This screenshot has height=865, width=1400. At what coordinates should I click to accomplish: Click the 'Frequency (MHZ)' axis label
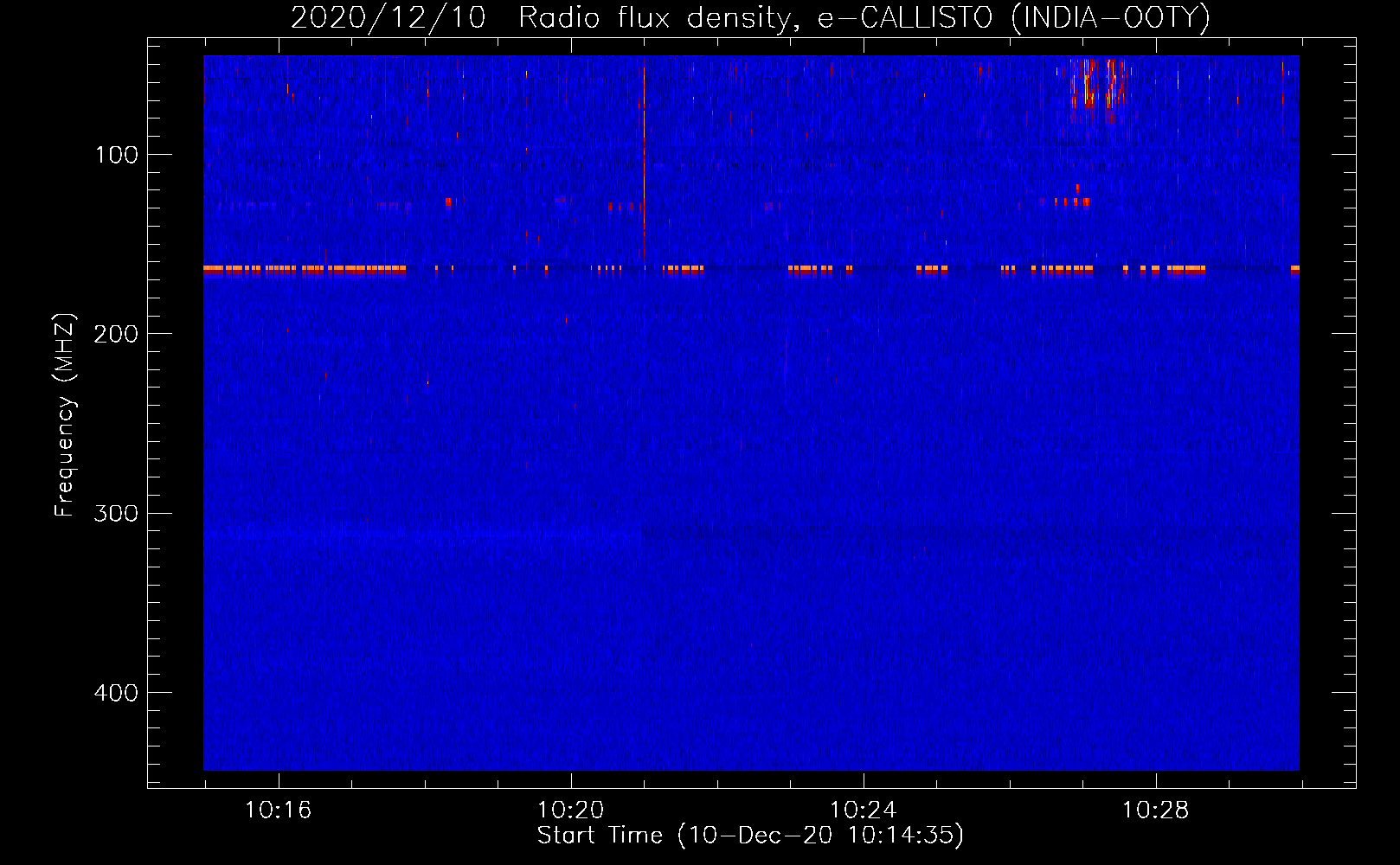tap(65, 415)
